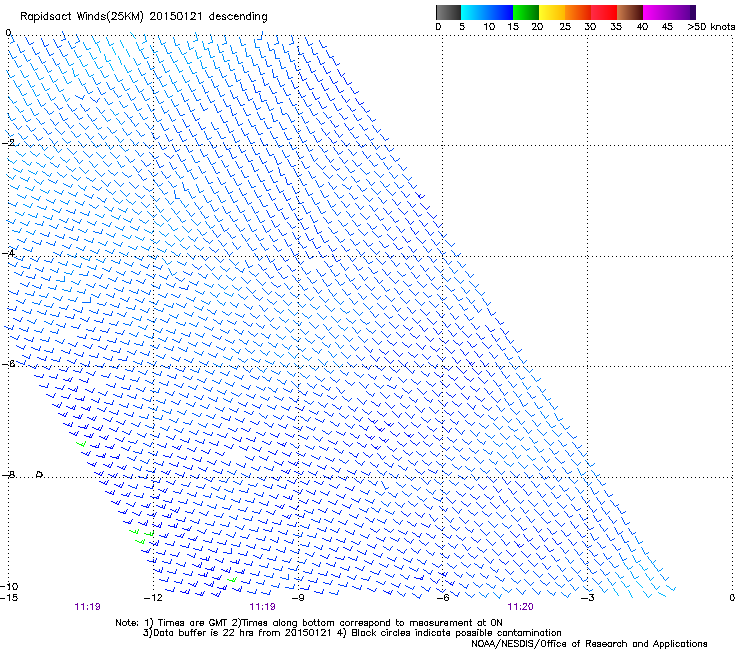
Task: Click the cyan-blue 5-15 knots legend band
Action: tap(487, 12)
